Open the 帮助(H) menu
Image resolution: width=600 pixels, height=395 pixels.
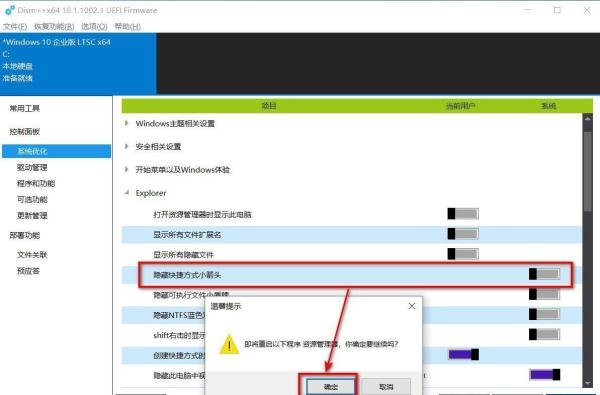(x=128, y=26)
